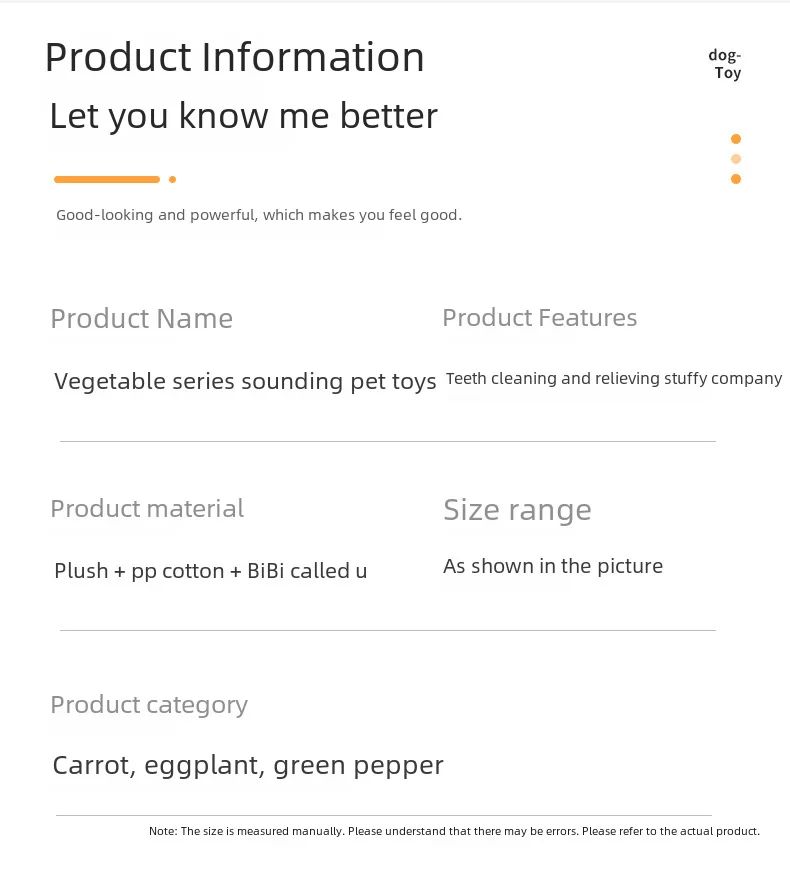This screenshot has width=790, height=870.
Task: Click the small orange dot beside the bar
Action: (173, 180)
